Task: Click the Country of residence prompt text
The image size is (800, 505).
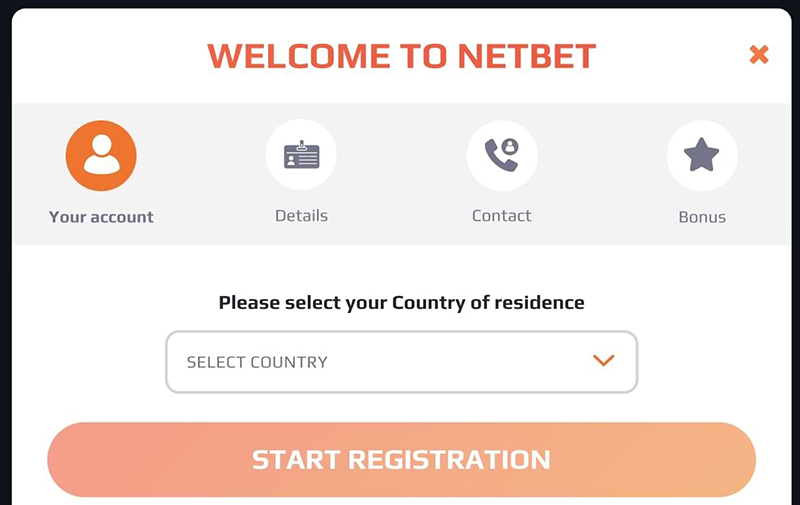Action: point(402,302)
